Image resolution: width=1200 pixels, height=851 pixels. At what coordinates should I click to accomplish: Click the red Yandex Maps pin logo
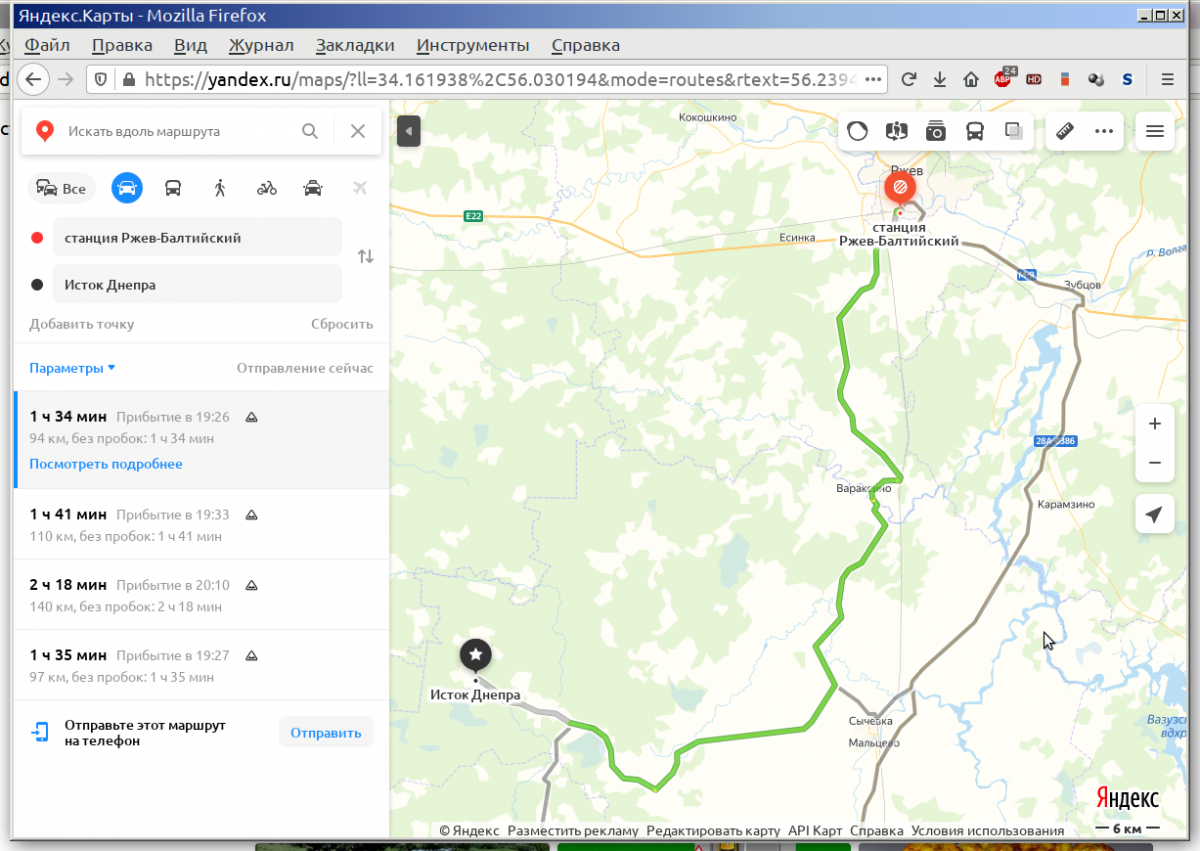coord(44,131)
